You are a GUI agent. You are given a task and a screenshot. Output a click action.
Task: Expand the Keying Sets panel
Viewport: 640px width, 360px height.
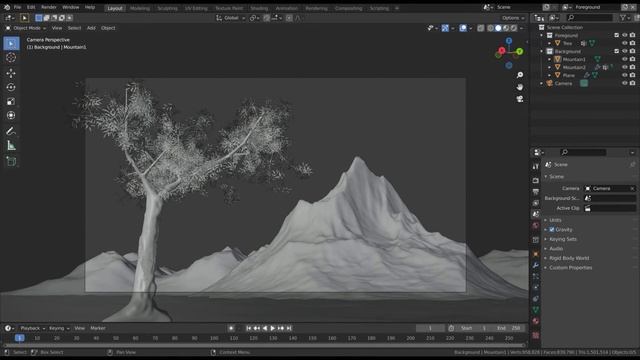click(562, 239)
